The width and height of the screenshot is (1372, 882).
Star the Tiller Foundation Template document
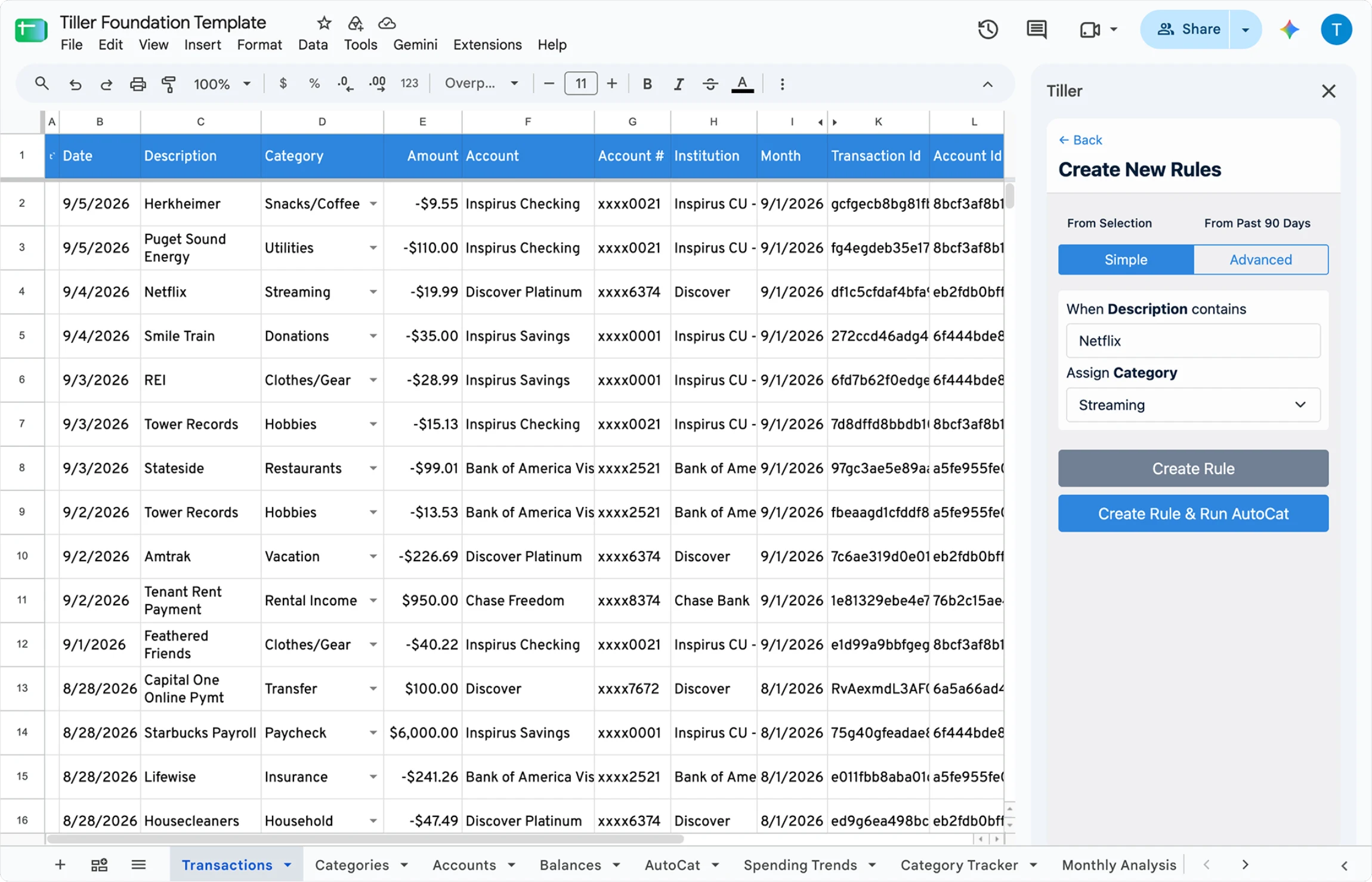[324, 23]
